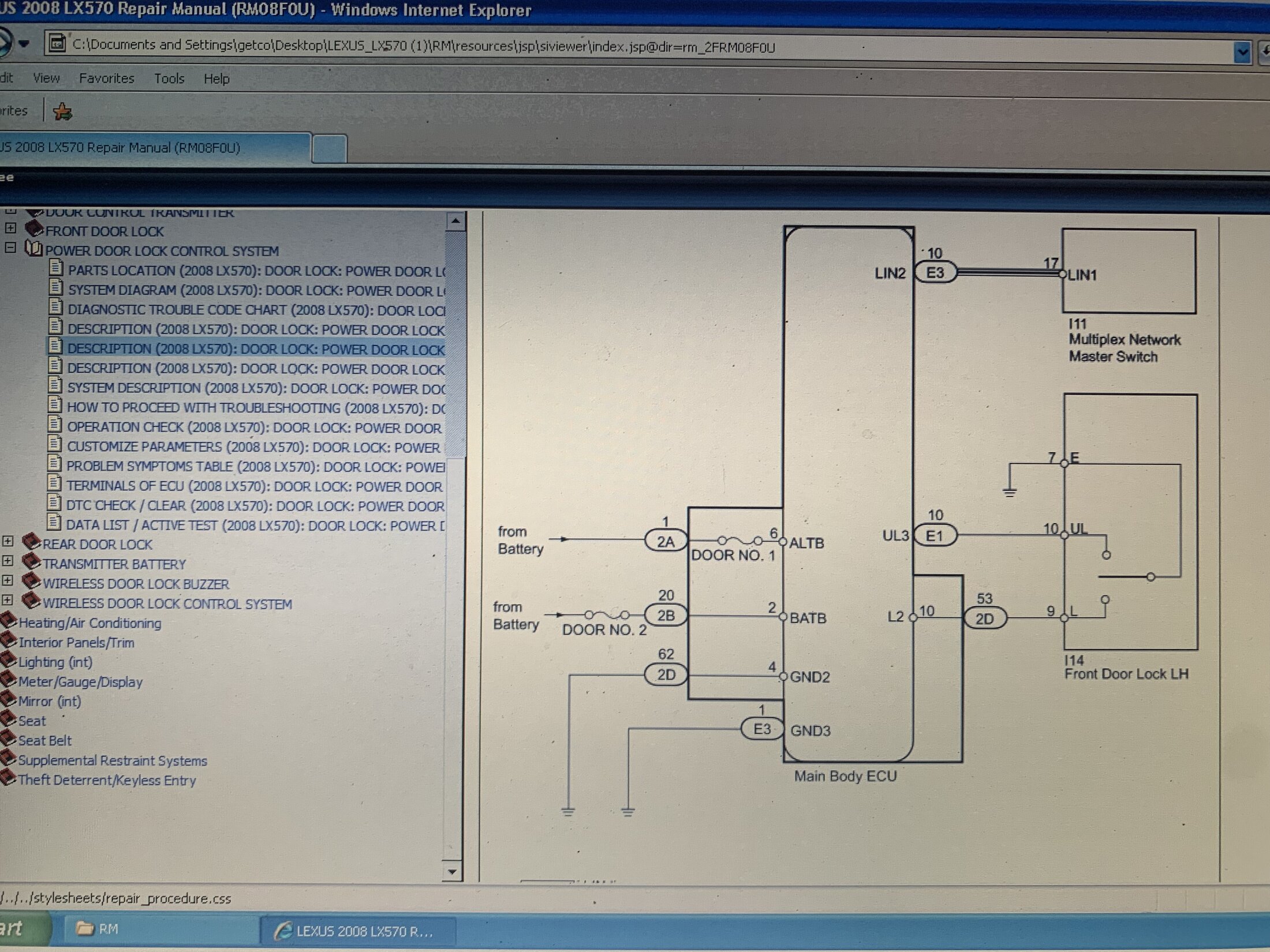
Task: Click the PROBLEM SYMPTOMS TABLE document icon
Action: click(x=54, y=463)
